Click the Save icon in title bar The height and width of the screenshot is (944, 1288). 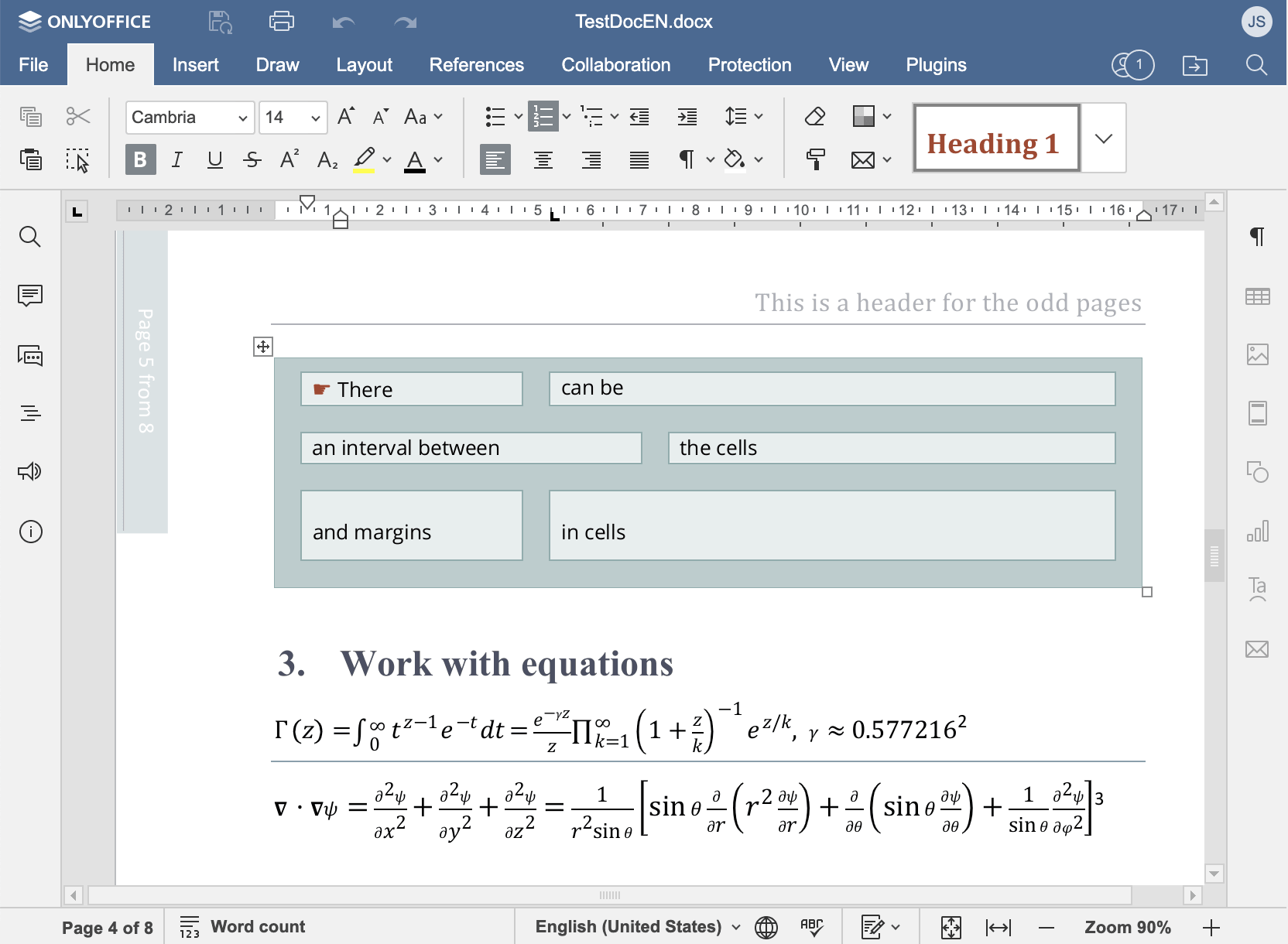221,22
